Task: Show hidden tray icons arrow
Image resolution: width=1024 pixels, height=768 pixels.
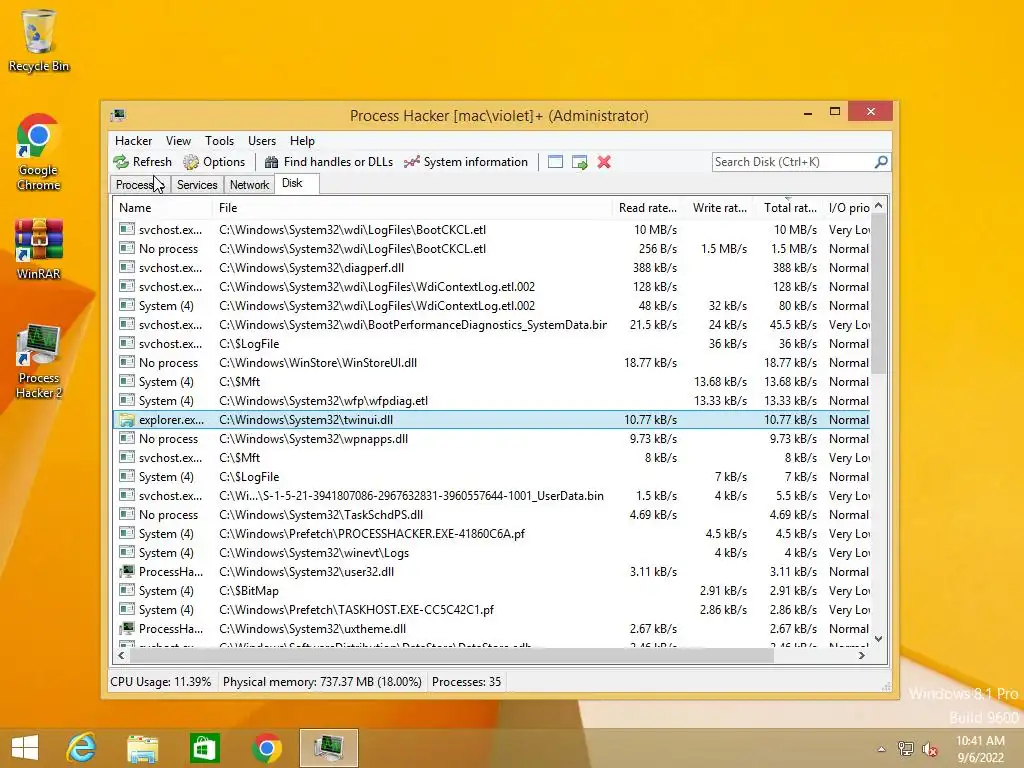Action: (x=881, y=749)
